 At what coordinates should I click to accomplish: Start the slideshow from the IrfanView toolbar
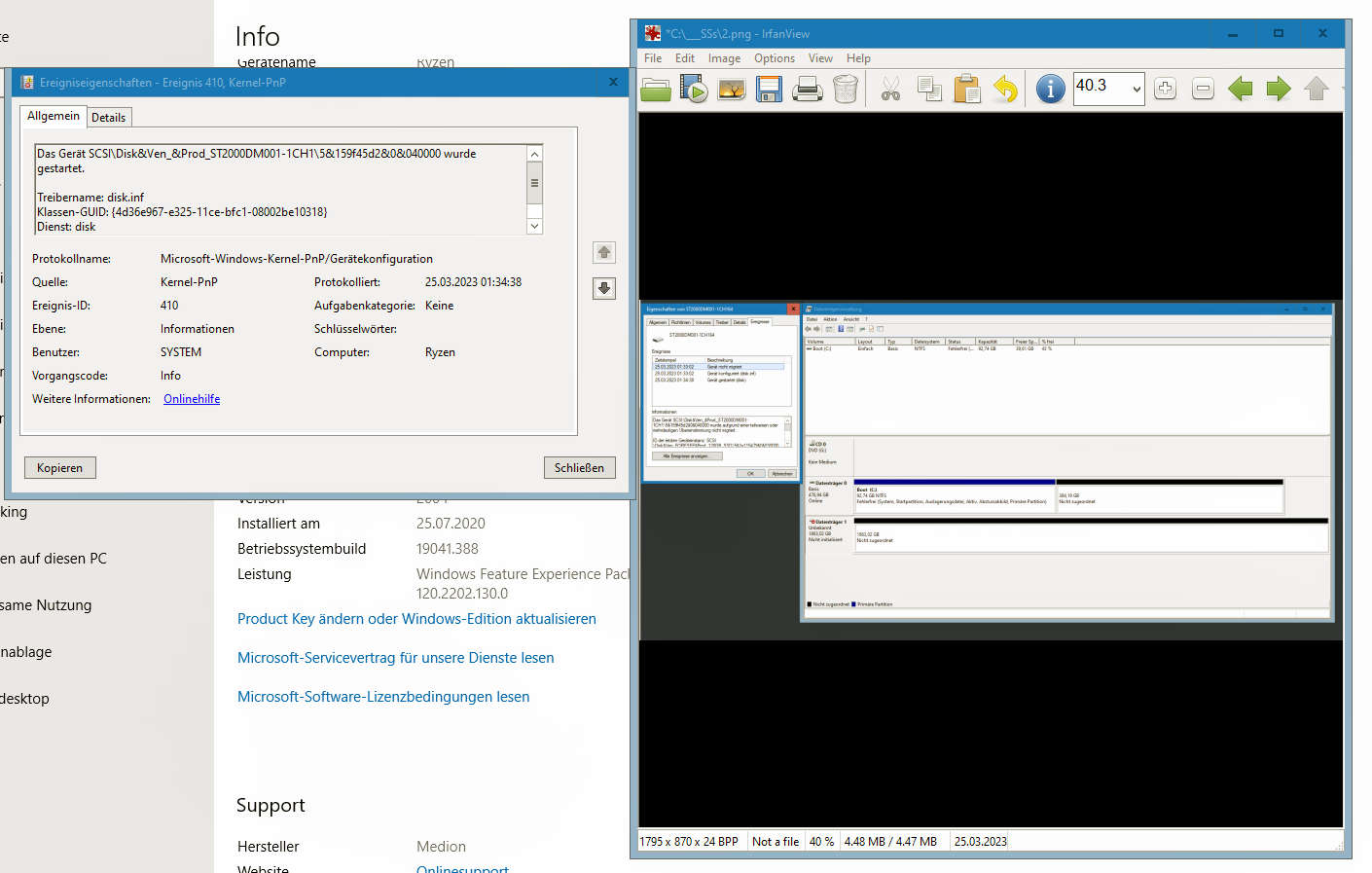coord(694,90)
